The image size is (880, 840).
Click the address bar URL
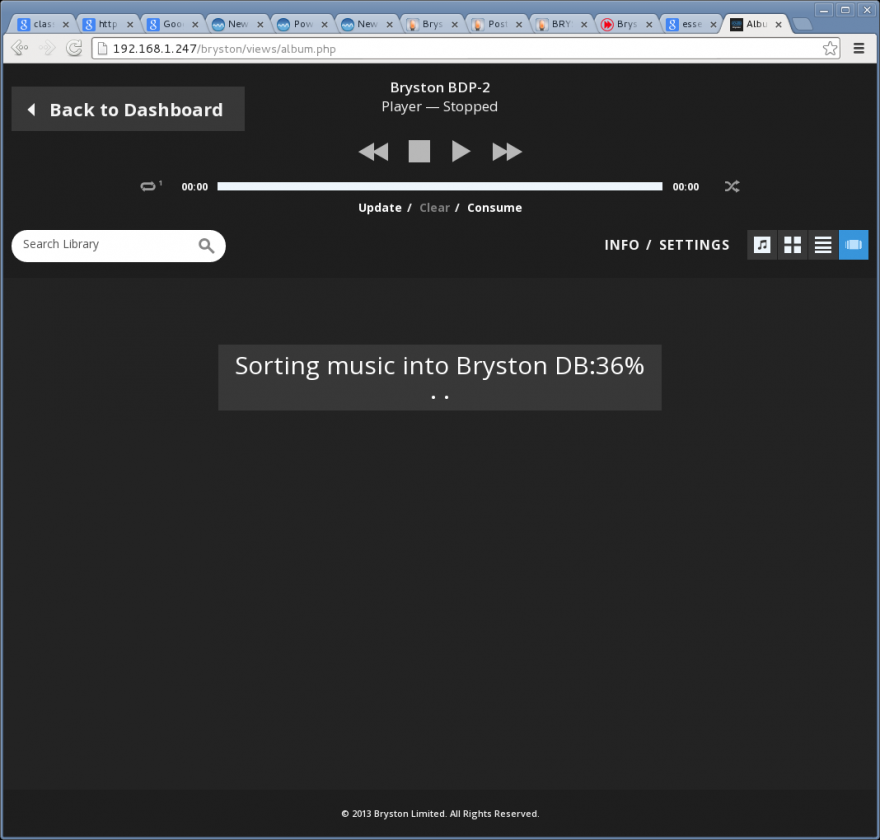(224, 49)
